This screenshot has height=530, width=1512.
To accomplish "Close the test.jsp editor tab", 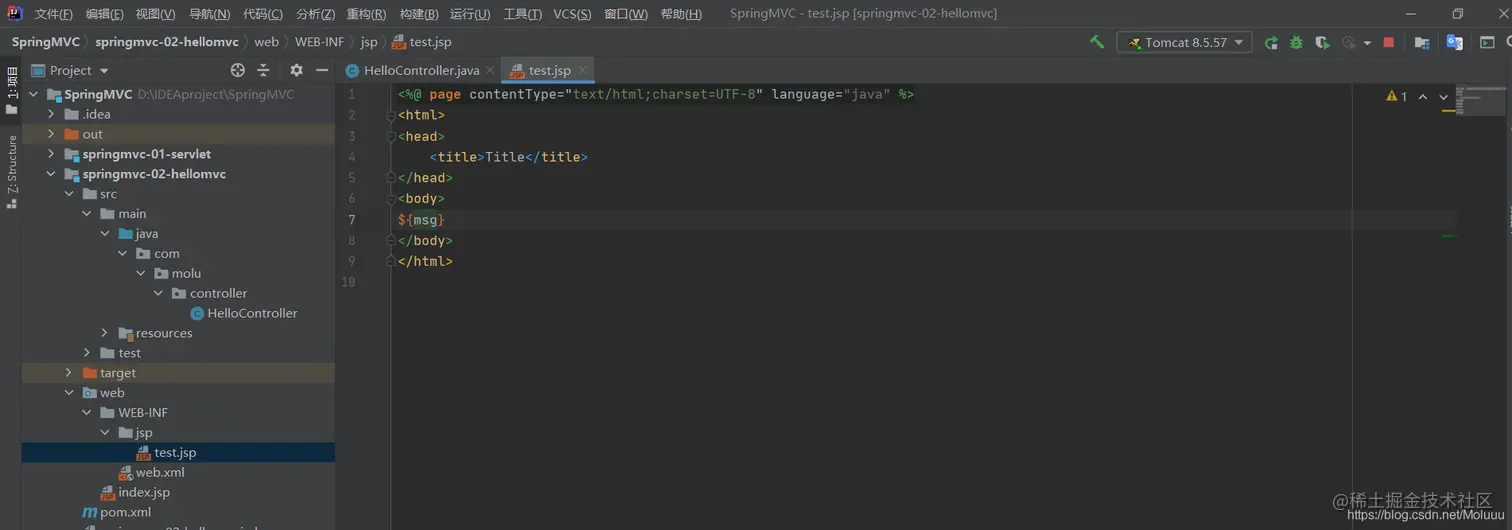I will coord(584,70).
